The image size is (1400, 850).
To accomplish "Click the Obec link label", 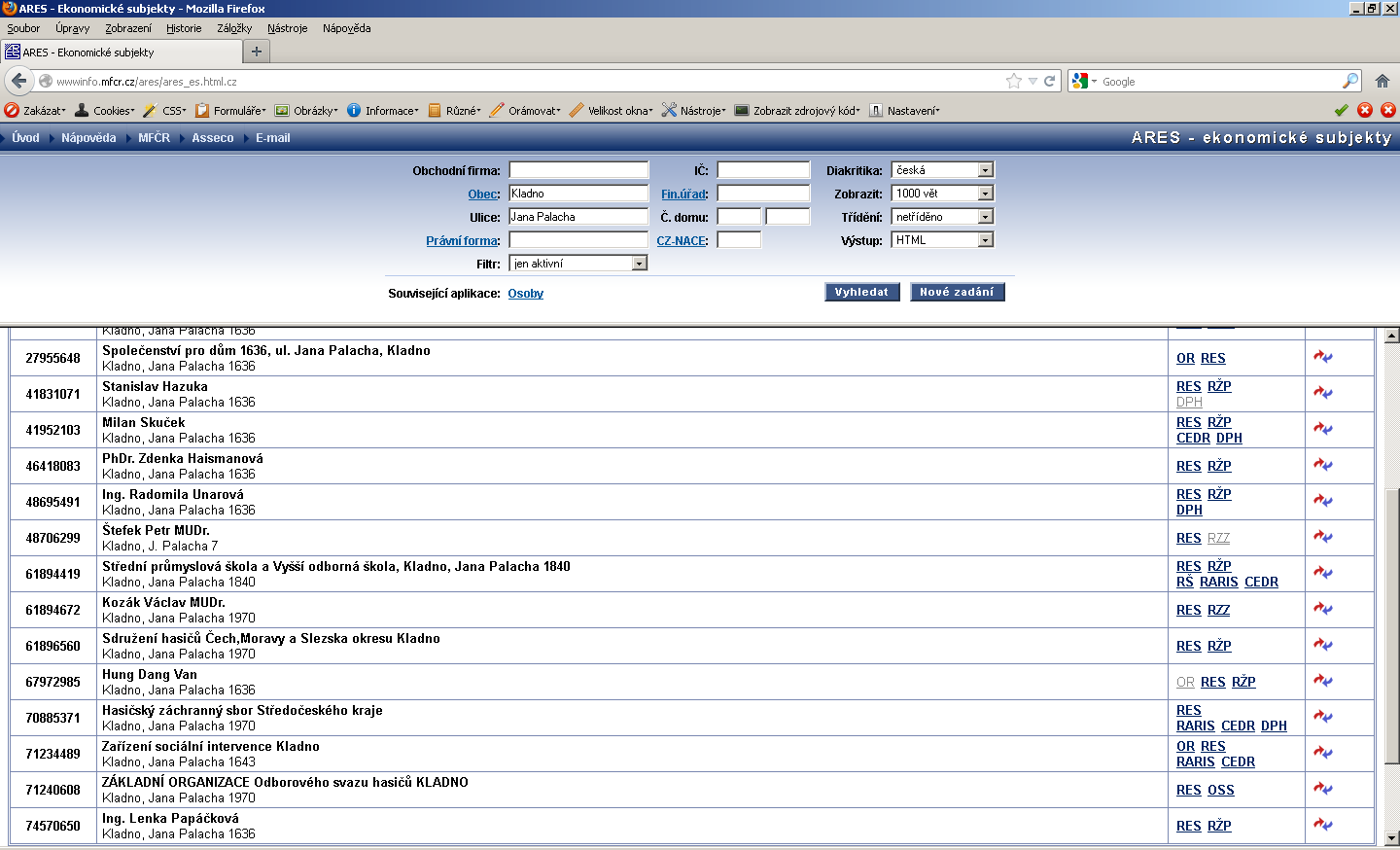I will point(483,195).
